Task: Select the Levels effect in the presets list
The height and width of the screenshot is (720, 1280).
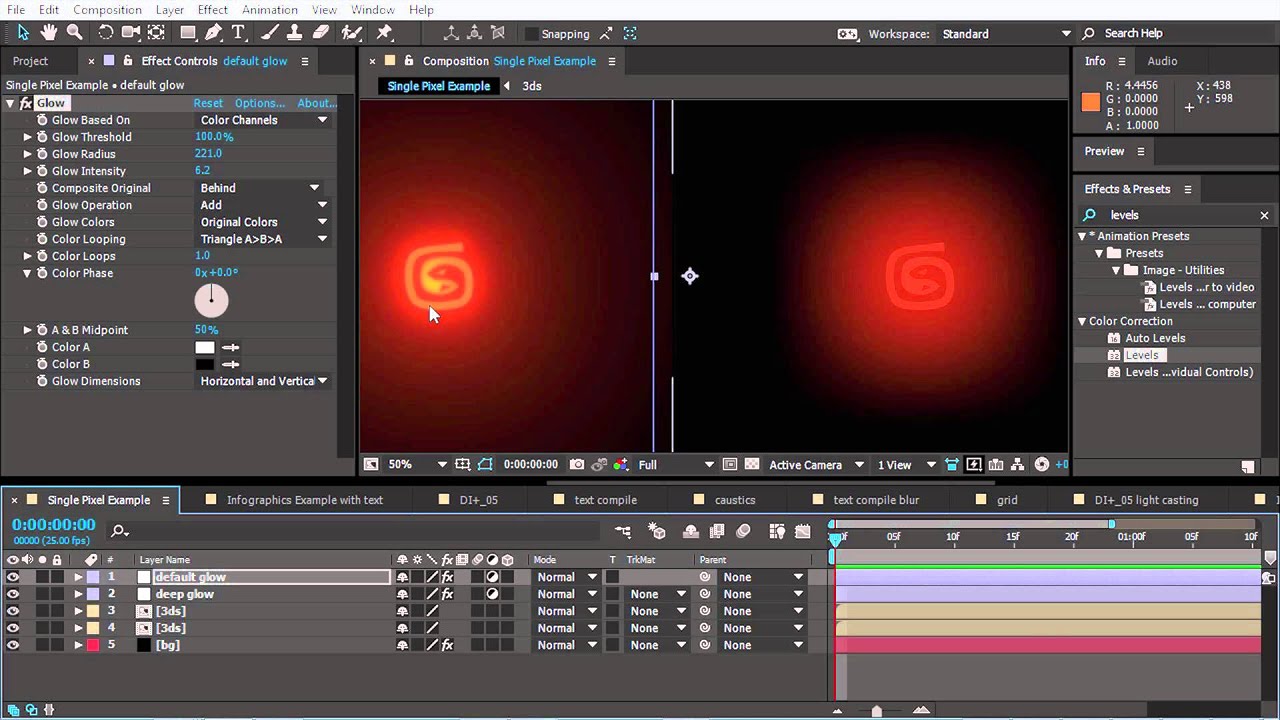Action: tap(1141, 355)
